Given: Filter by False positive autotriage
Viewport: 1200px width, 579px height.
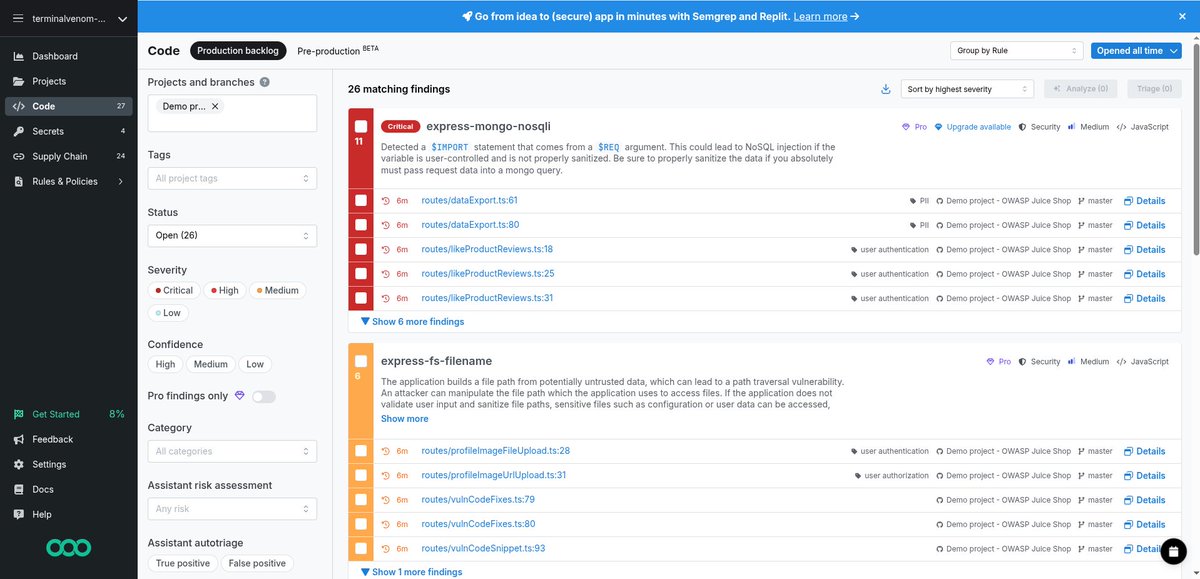Looking at the screenshot, I should [x=257, y=563].
